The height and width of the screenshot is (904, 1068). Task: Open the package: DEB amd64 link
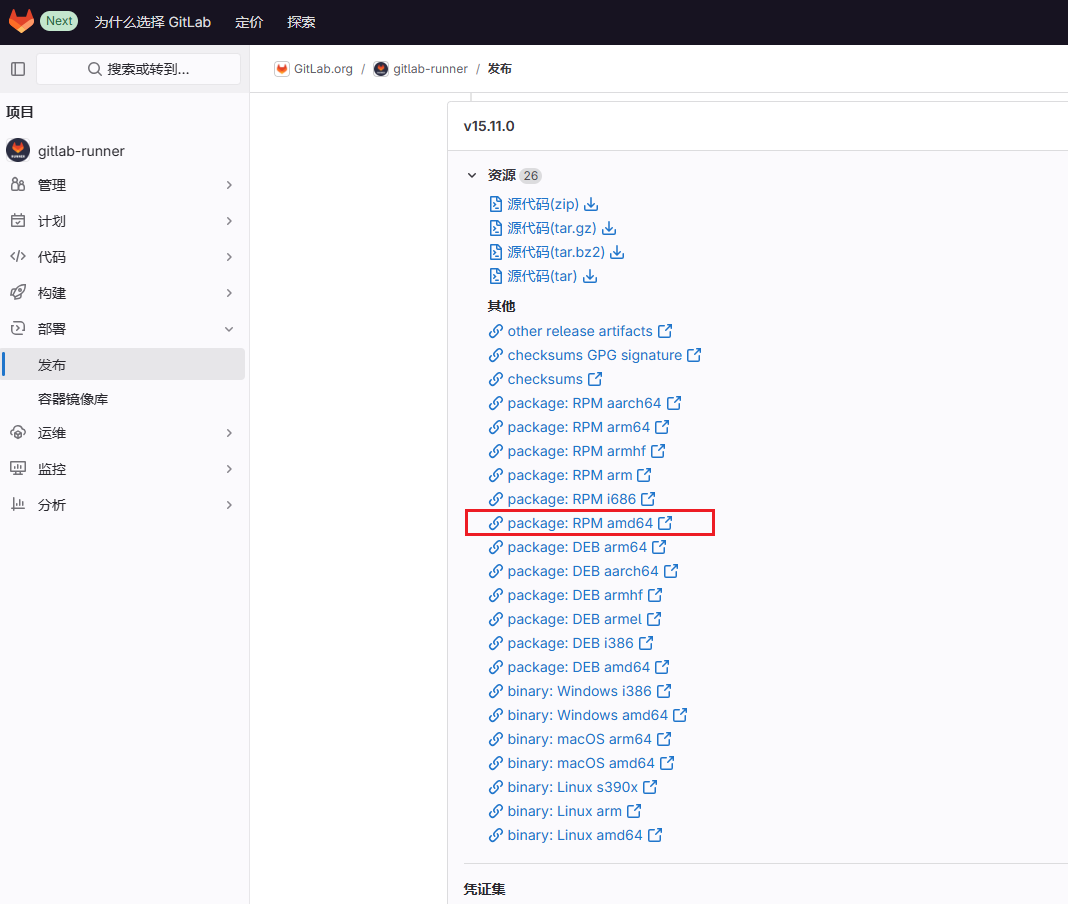tap(579, 667)
